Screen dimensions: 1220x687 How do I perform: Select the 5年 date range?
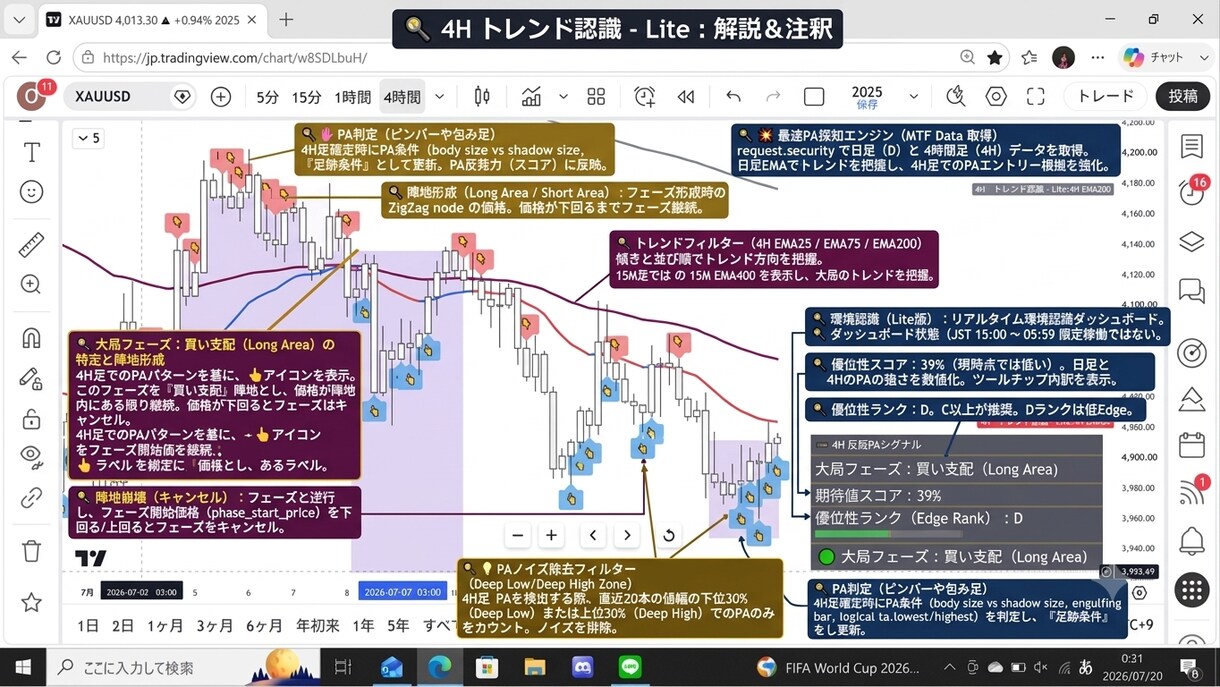(398, 626)
